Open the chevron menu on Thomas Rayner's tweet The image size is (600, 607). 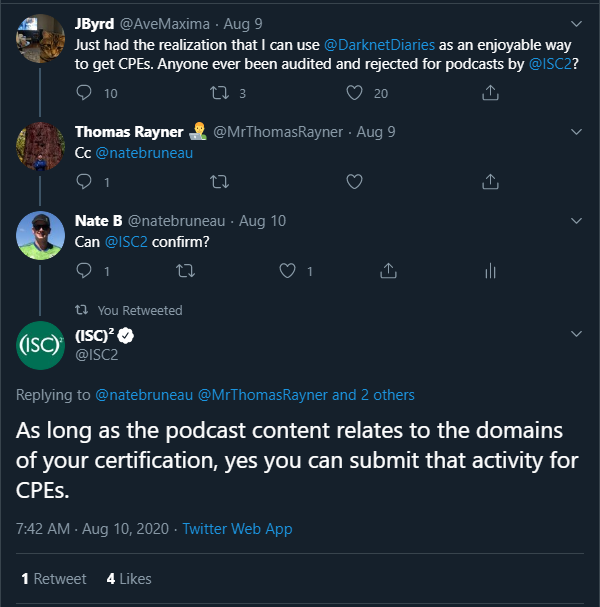click(576, 132)
